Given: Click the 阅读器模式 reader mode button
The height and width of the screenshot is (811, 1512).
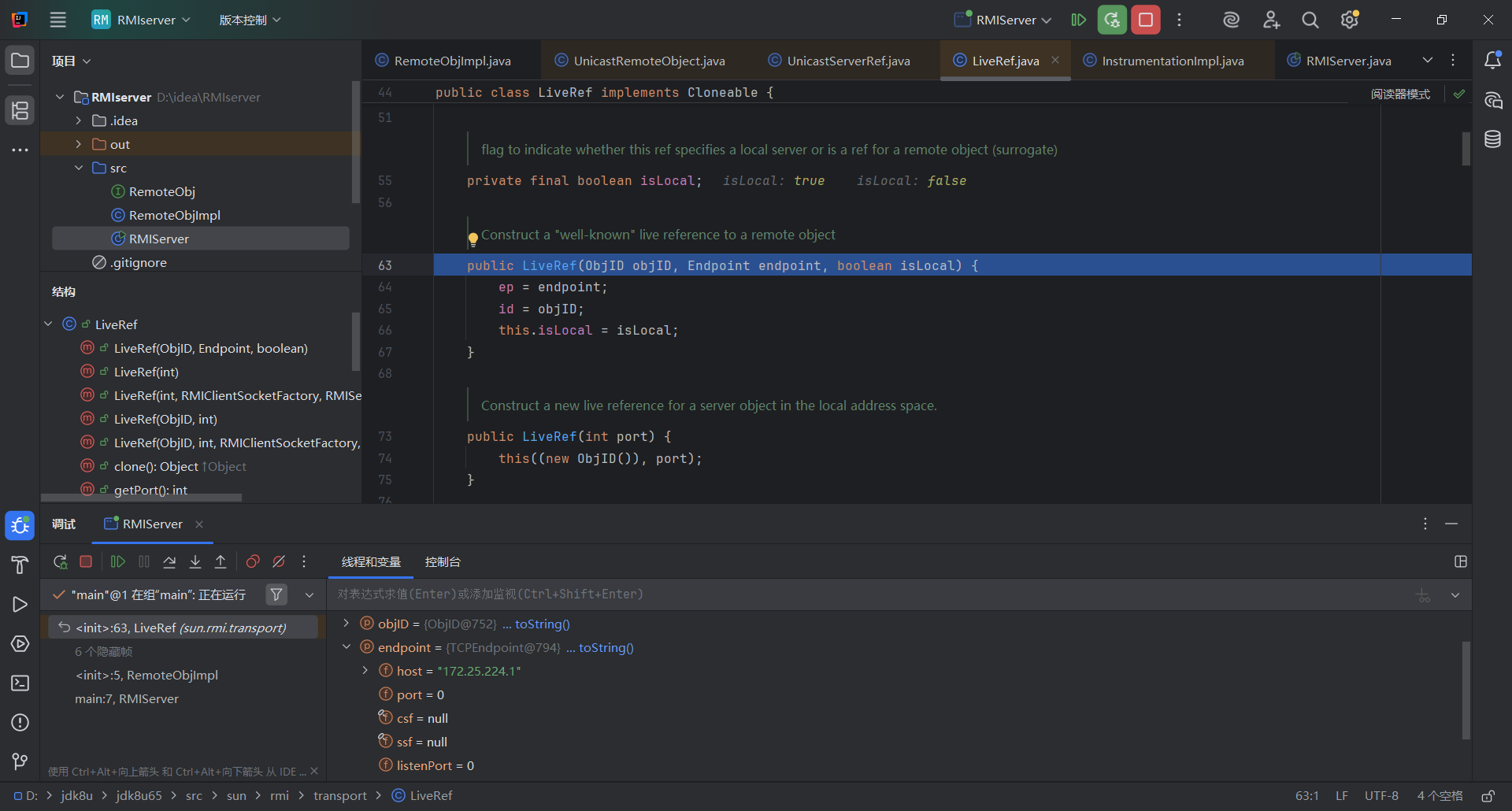Looking at the screenshot, I should pyautogui.click(x=1400, y=94).
